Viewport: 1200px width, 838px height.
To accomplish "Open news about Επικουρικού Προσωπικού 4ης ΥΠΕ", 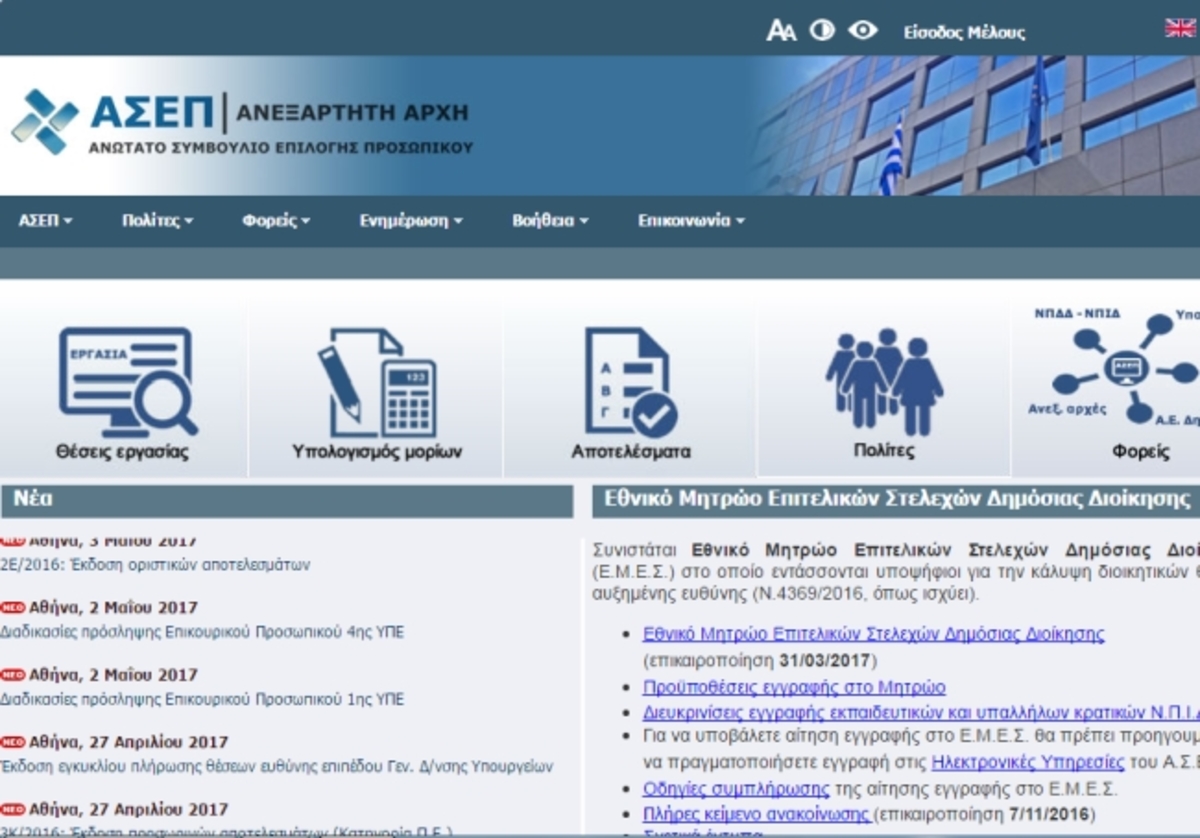I will tap(202, 632).
